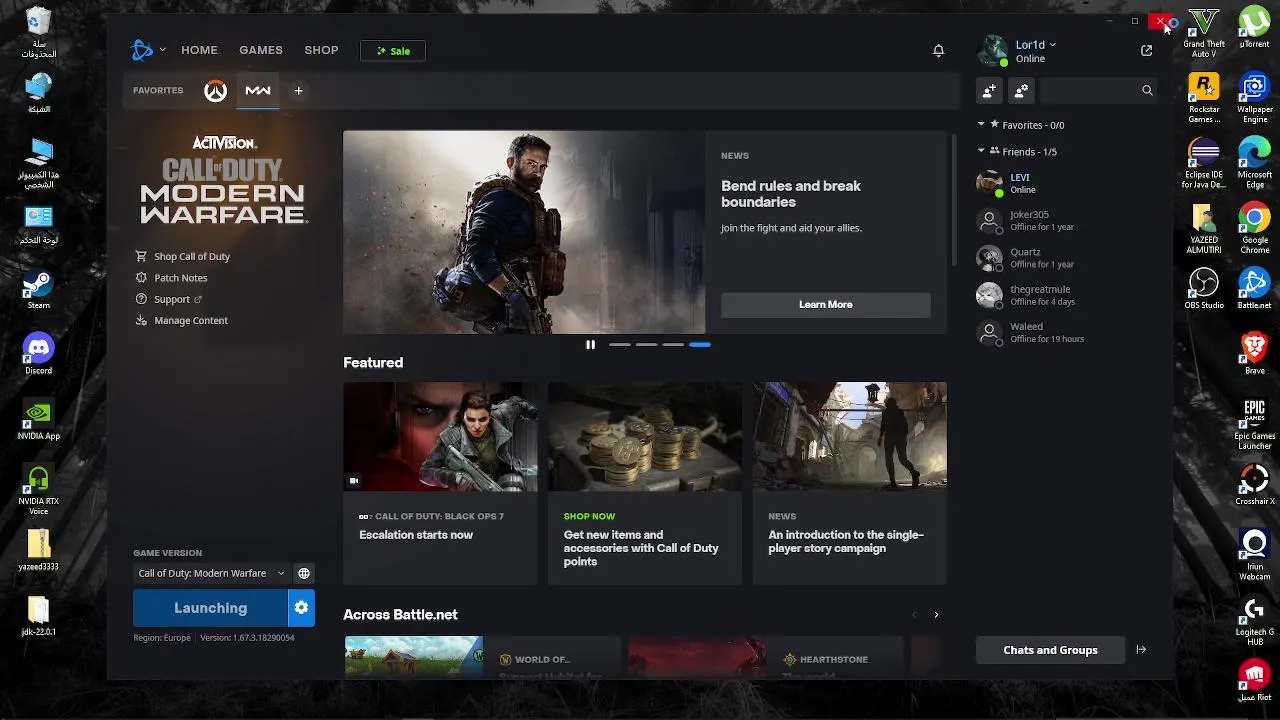Select the first carousel slide indicator
Screen dimensions: 1280x720
tap(620, 344)
